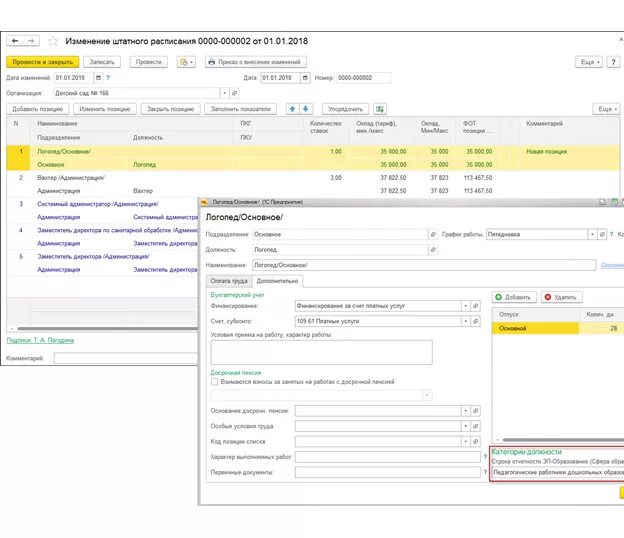Screen dimensions: 624x538
Task: Open the table toolbar Еще menu
Action: (606, 109)
